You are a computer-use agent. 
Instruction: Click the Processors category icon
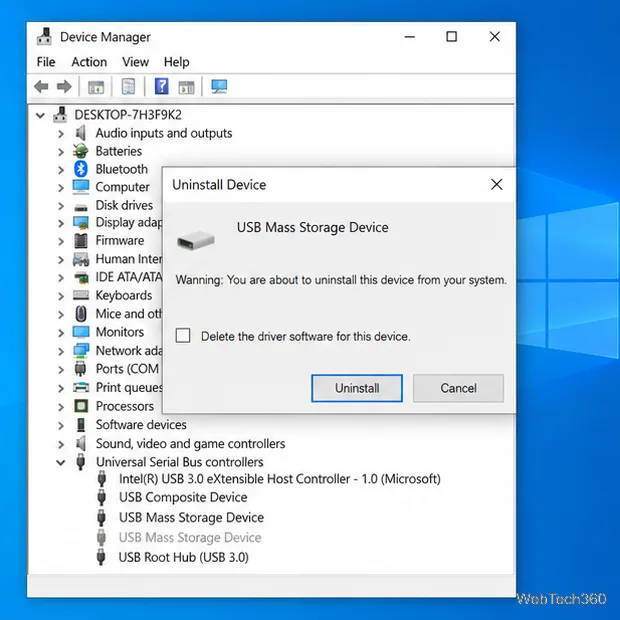[81, 406]
